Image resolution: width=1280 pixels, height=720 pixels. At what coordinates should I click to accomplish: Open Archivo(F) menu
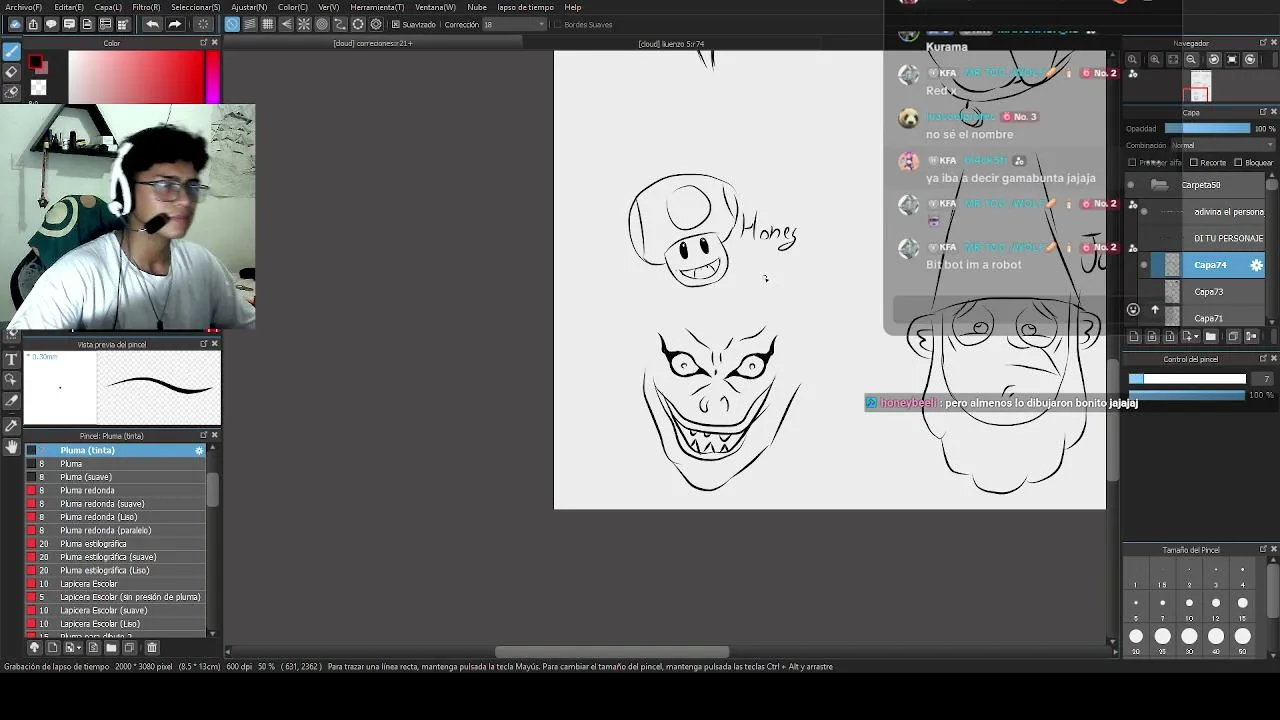(24, 7)
